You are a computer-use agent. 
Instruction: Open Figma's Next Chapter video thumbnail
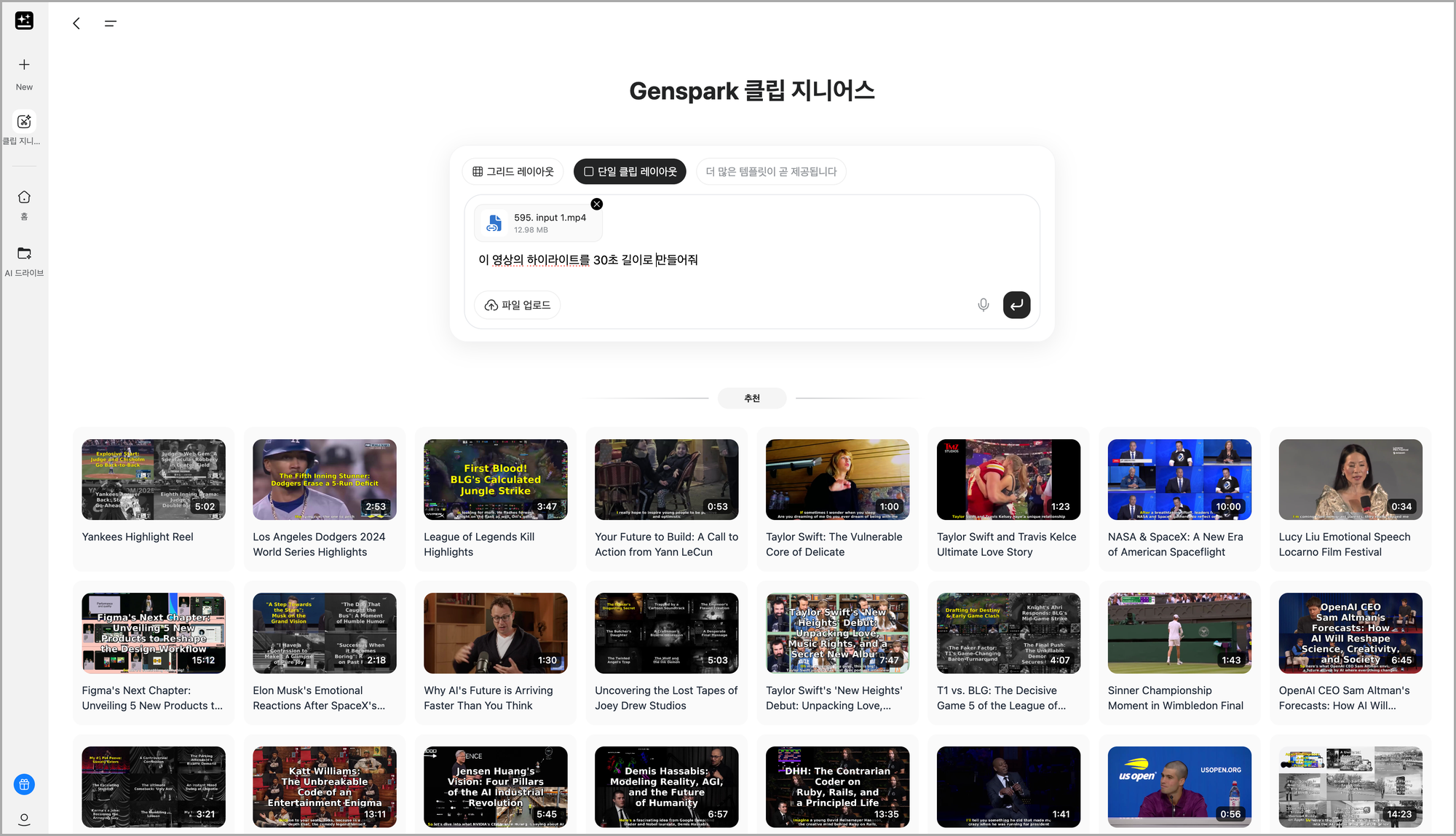point(154,633)
